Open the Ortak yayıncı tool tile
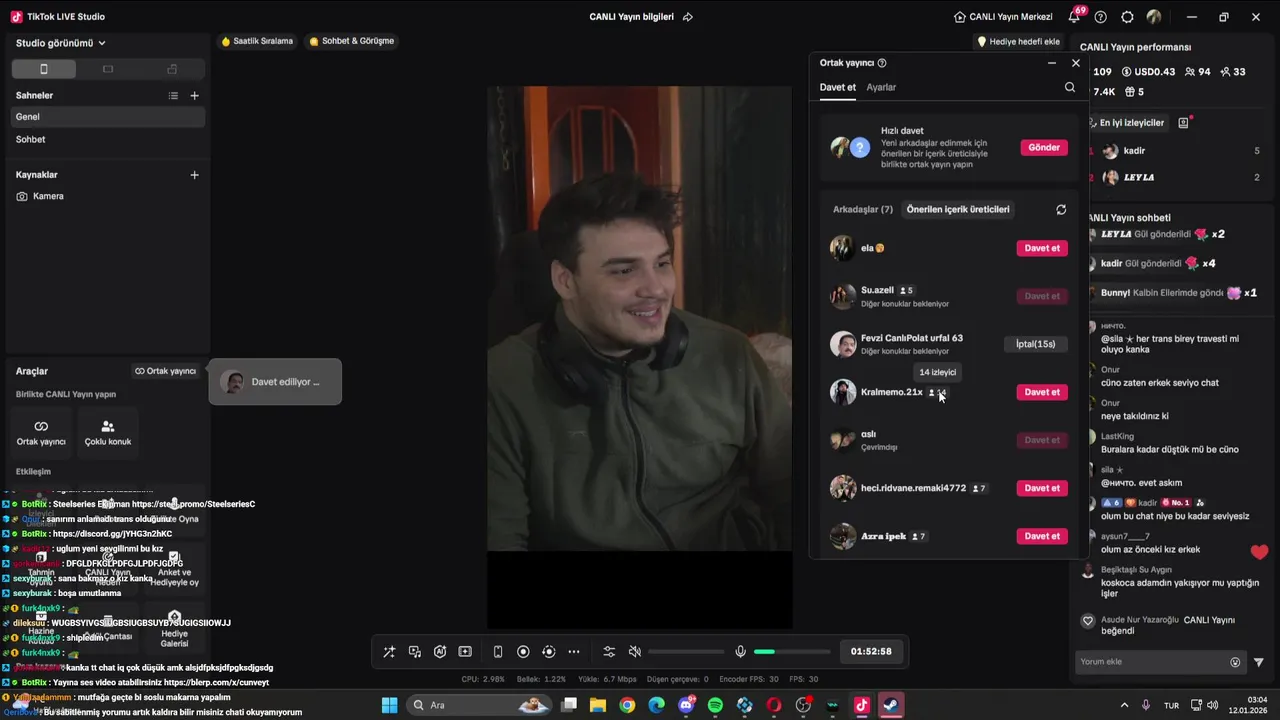 pos(41,432)
